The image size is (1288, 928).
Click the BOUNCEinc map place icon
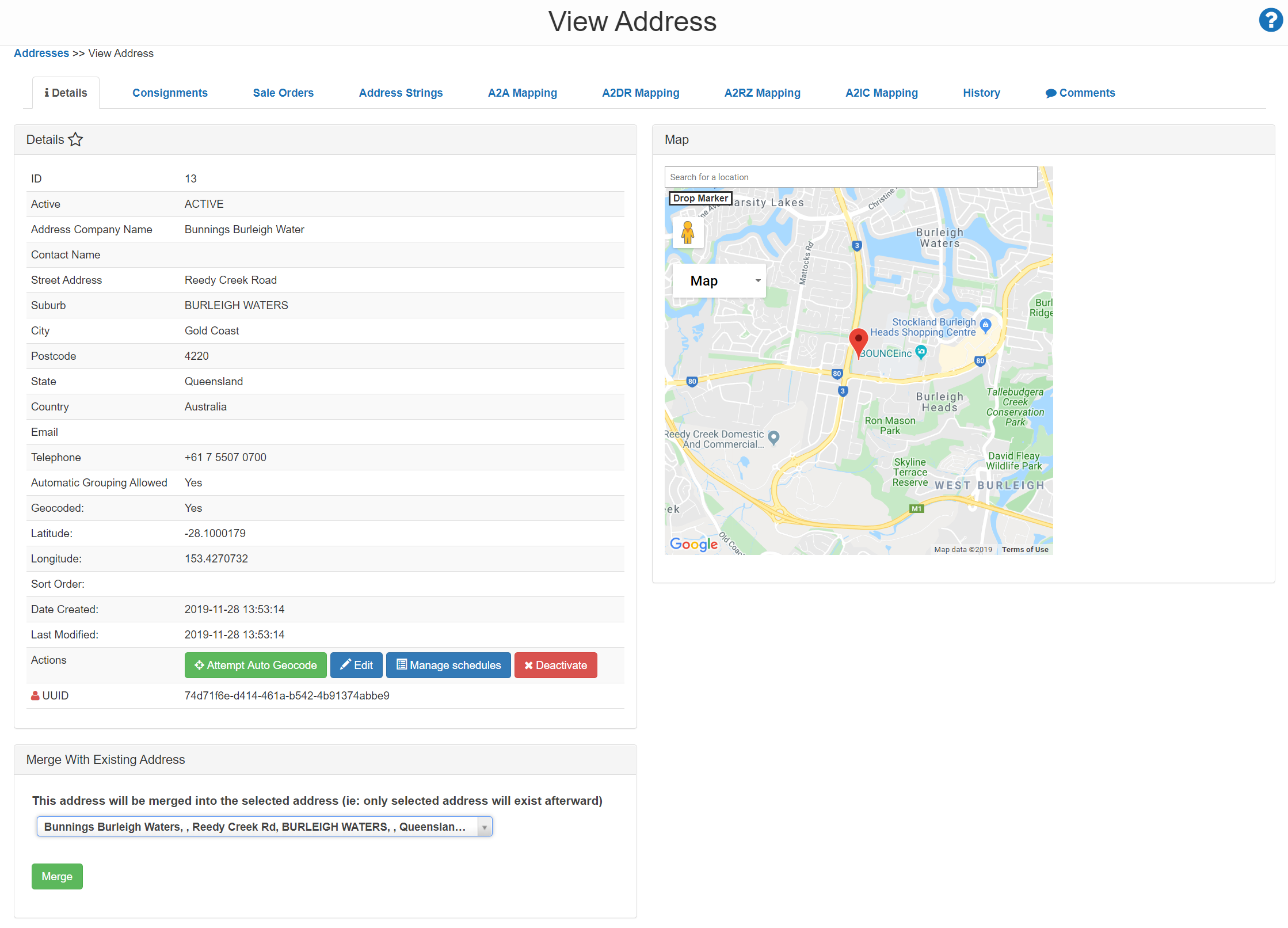(x=921, y=351)
